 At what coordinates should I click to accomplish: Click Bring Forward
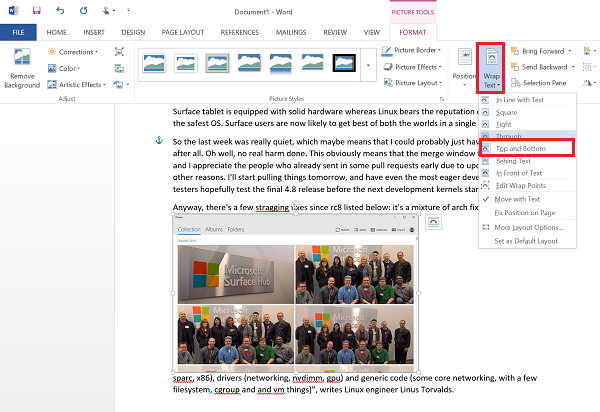(541, 51)
